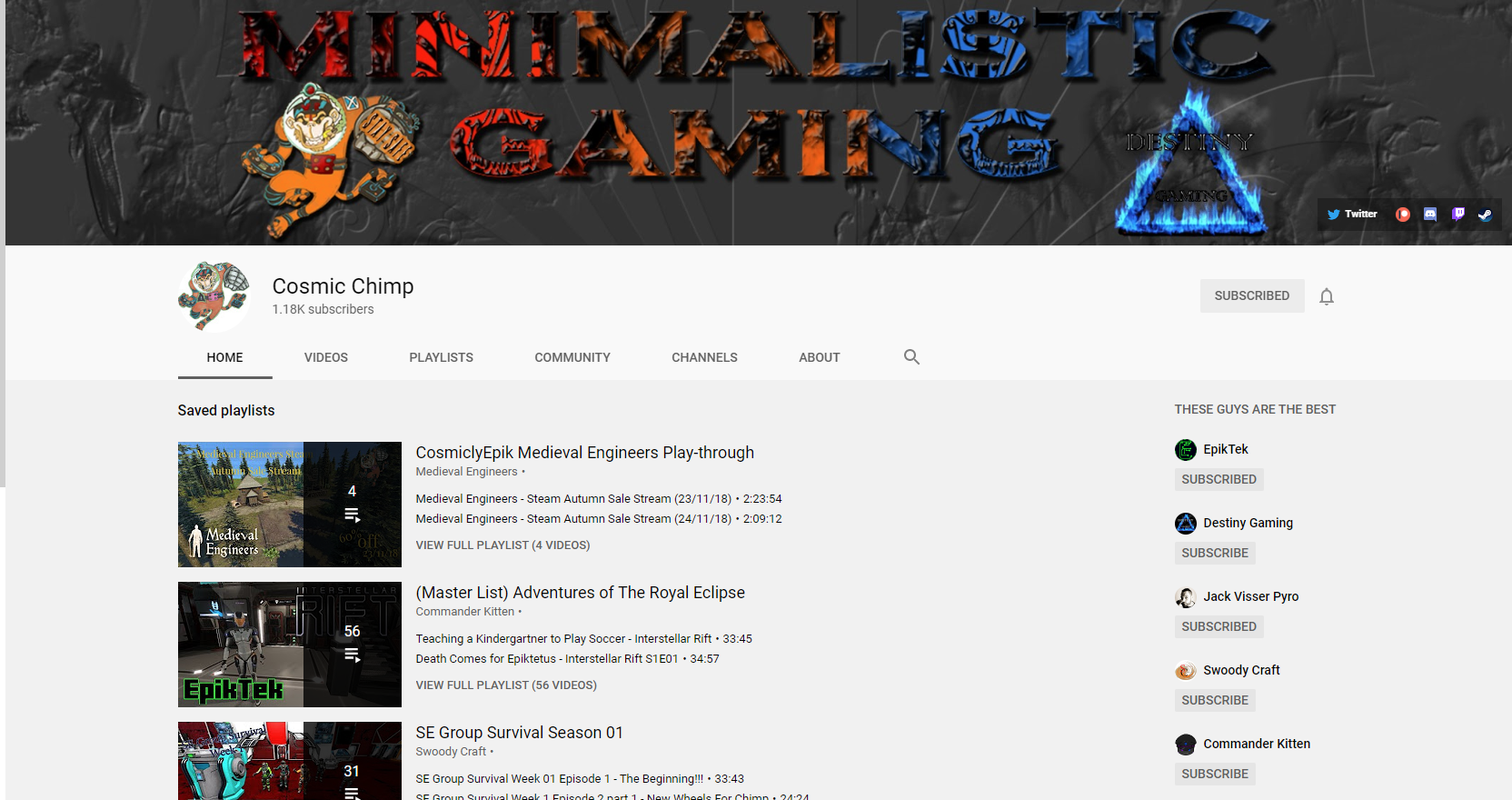The width and height of the screenshot is (1512, 800).
Task: Open the Twitch icon in channel banner
Action: 1457,215
